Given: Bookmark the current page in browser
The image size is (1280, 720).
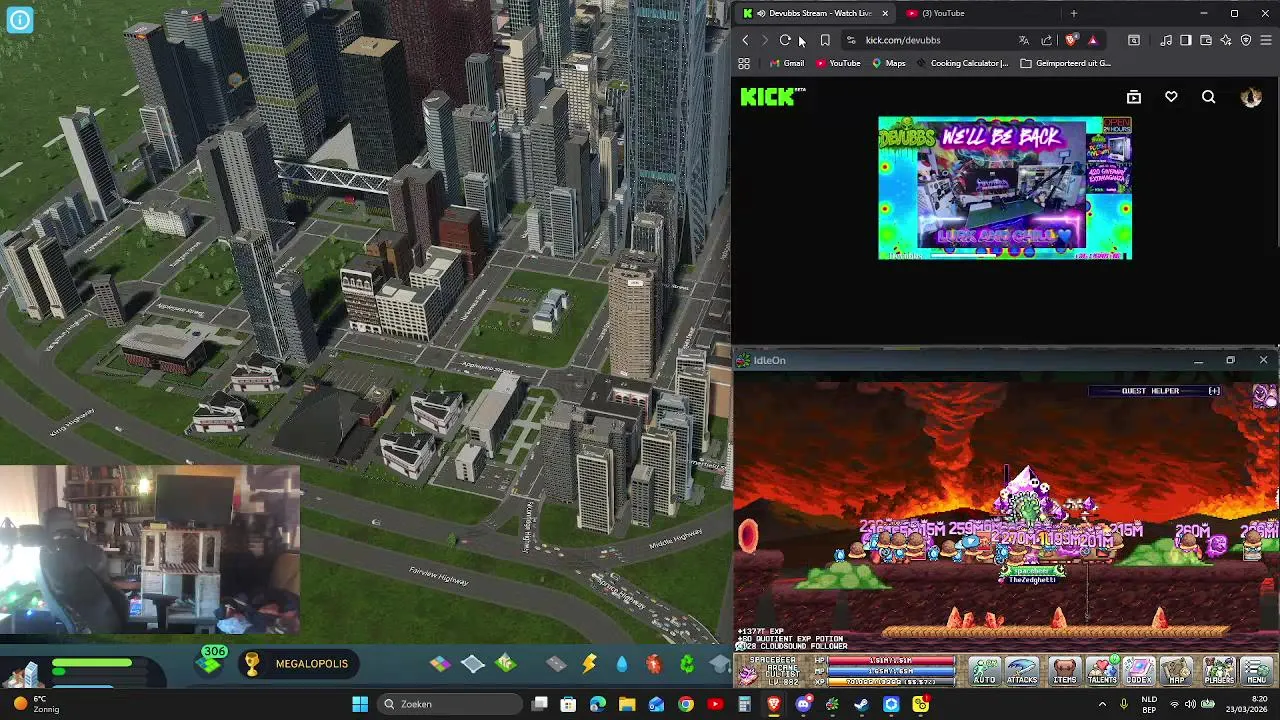Looking at the screenshot, I should click(x=825, y=40).
